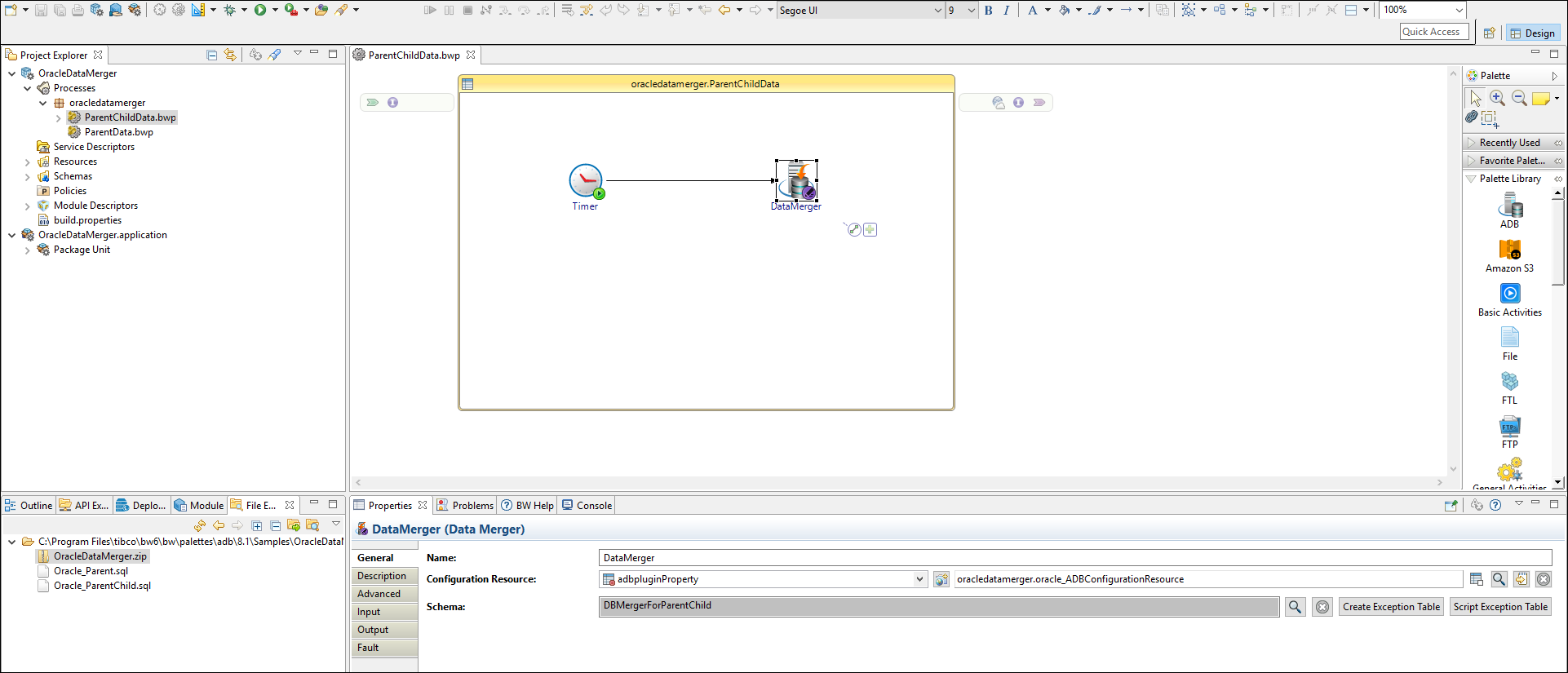Image resolution: width=1568 pixels, height=673 pixels.
Task: Open the FTL palette drawer
Action: [x=1510, y=387]
